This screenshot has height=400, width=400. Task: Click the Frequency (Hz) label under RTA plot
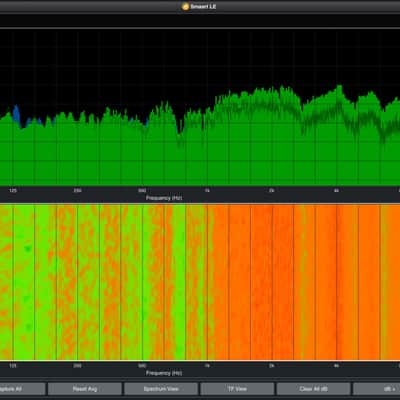tap(164, 198)
